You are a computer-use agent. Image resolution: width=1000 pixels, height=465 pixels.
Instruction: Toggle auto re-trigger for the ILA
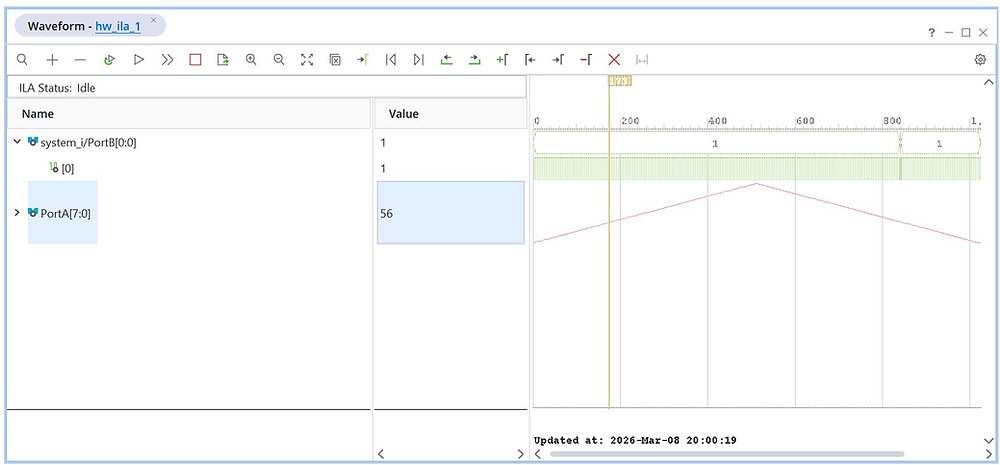(109, 59)
